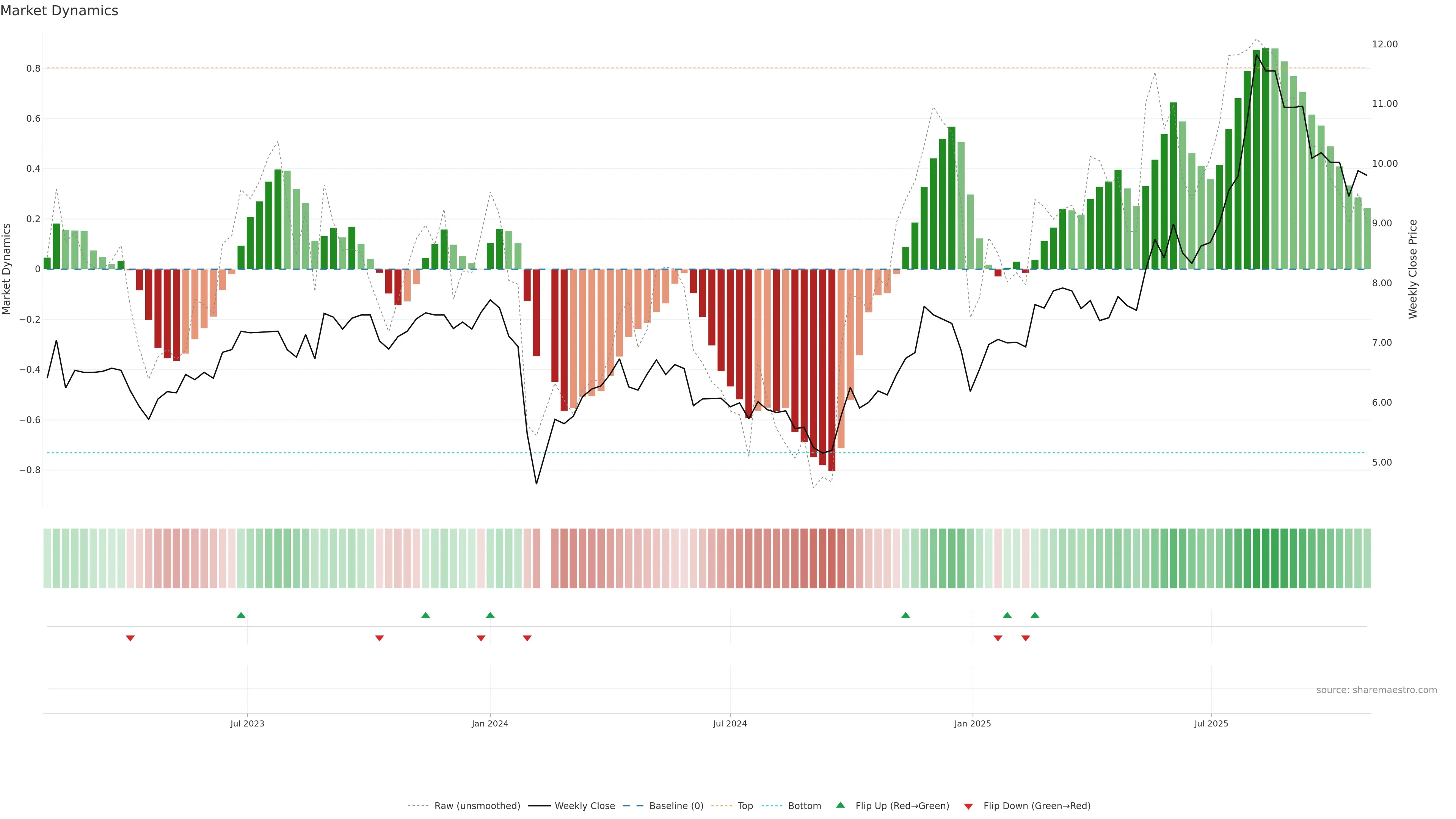Click the darkest green heat strip cell

[x=1266, y=558]
